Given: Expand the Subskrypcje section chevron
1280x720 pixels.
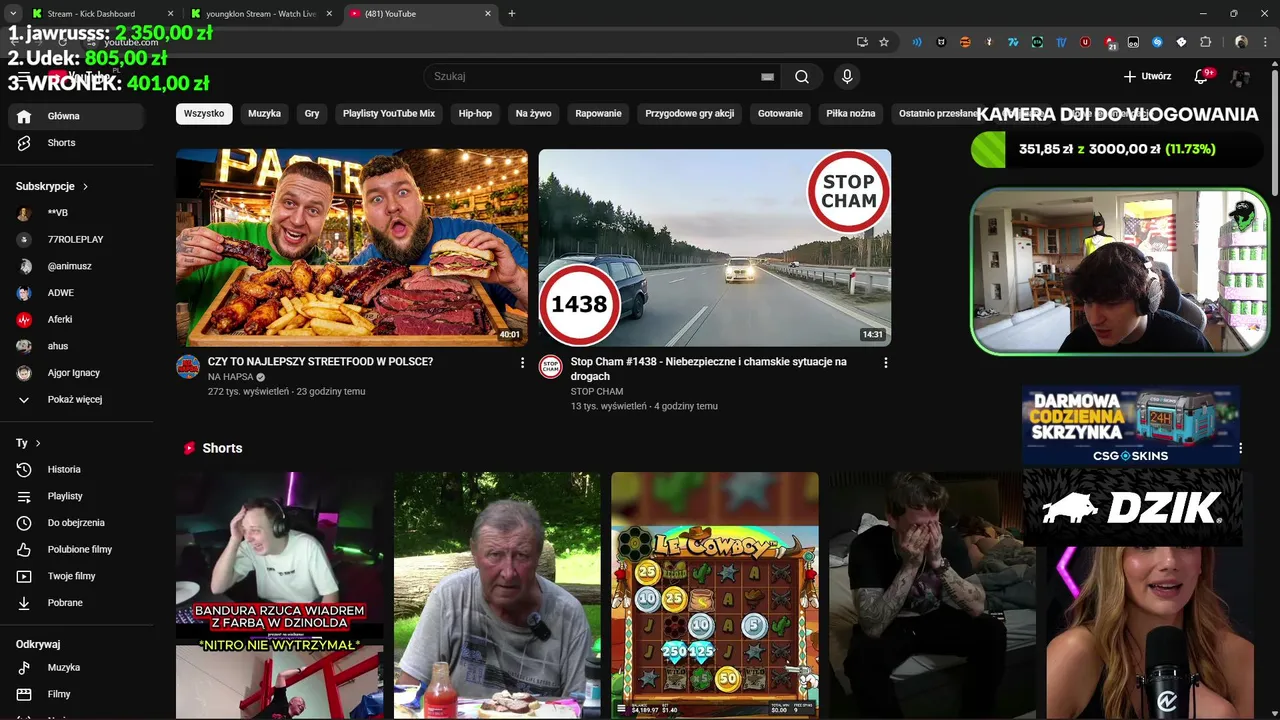Looking at the screenshot, I should point(85,186).
